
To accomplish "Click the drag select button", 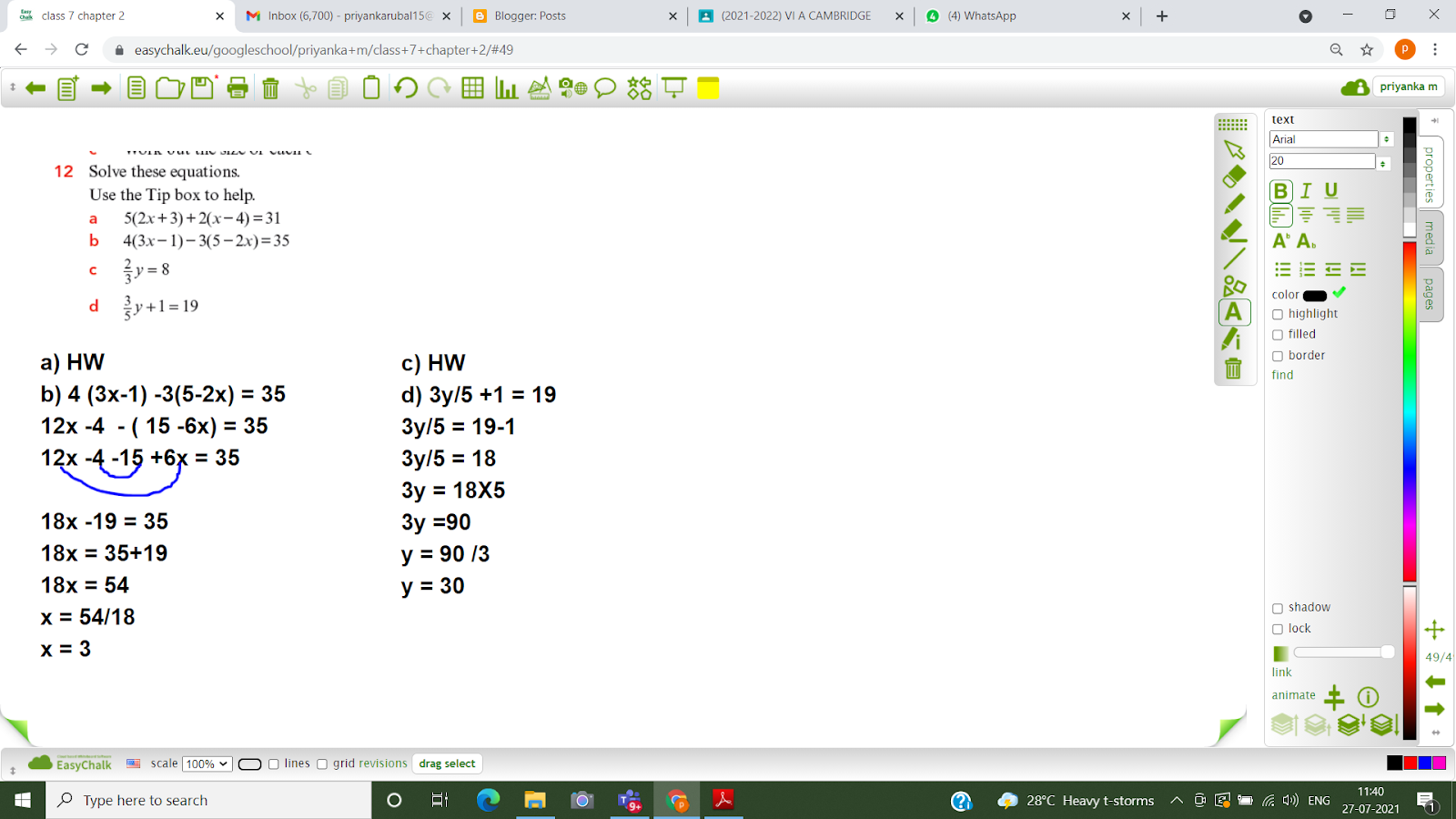I will point(447,763).
